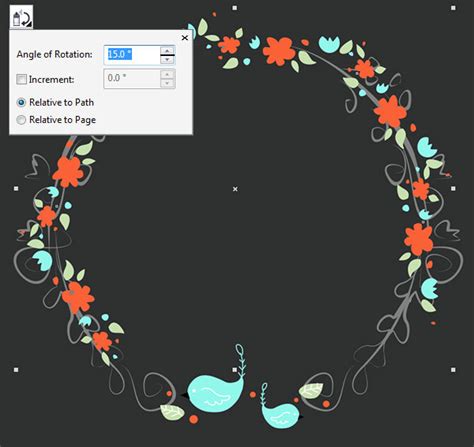Click the top-center selection handle
Image resolution: width=474 pixels, height=447 pixels.
(x=235, y=8)
